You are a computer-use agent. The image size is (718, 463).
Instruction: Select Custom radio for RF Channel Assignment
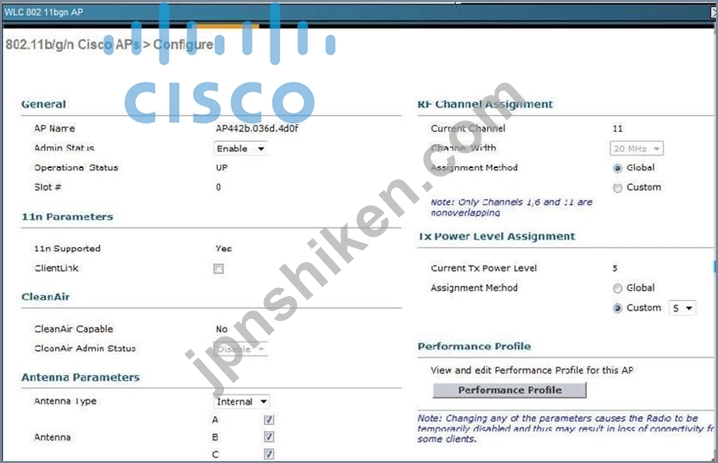(617, 188)
